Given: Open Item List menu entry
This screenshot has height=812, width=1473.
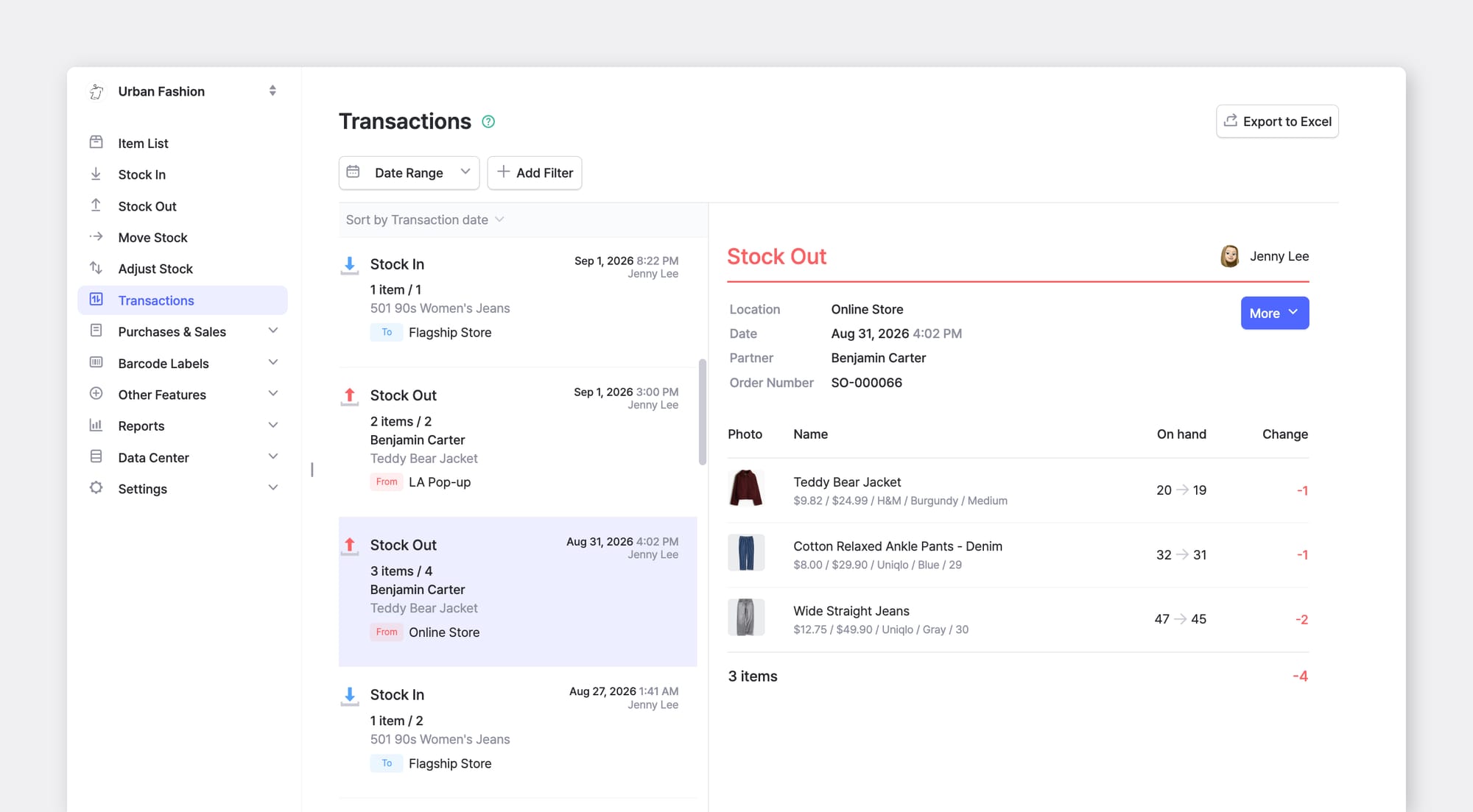Looking at the screenshot, I should coord(183,143).
